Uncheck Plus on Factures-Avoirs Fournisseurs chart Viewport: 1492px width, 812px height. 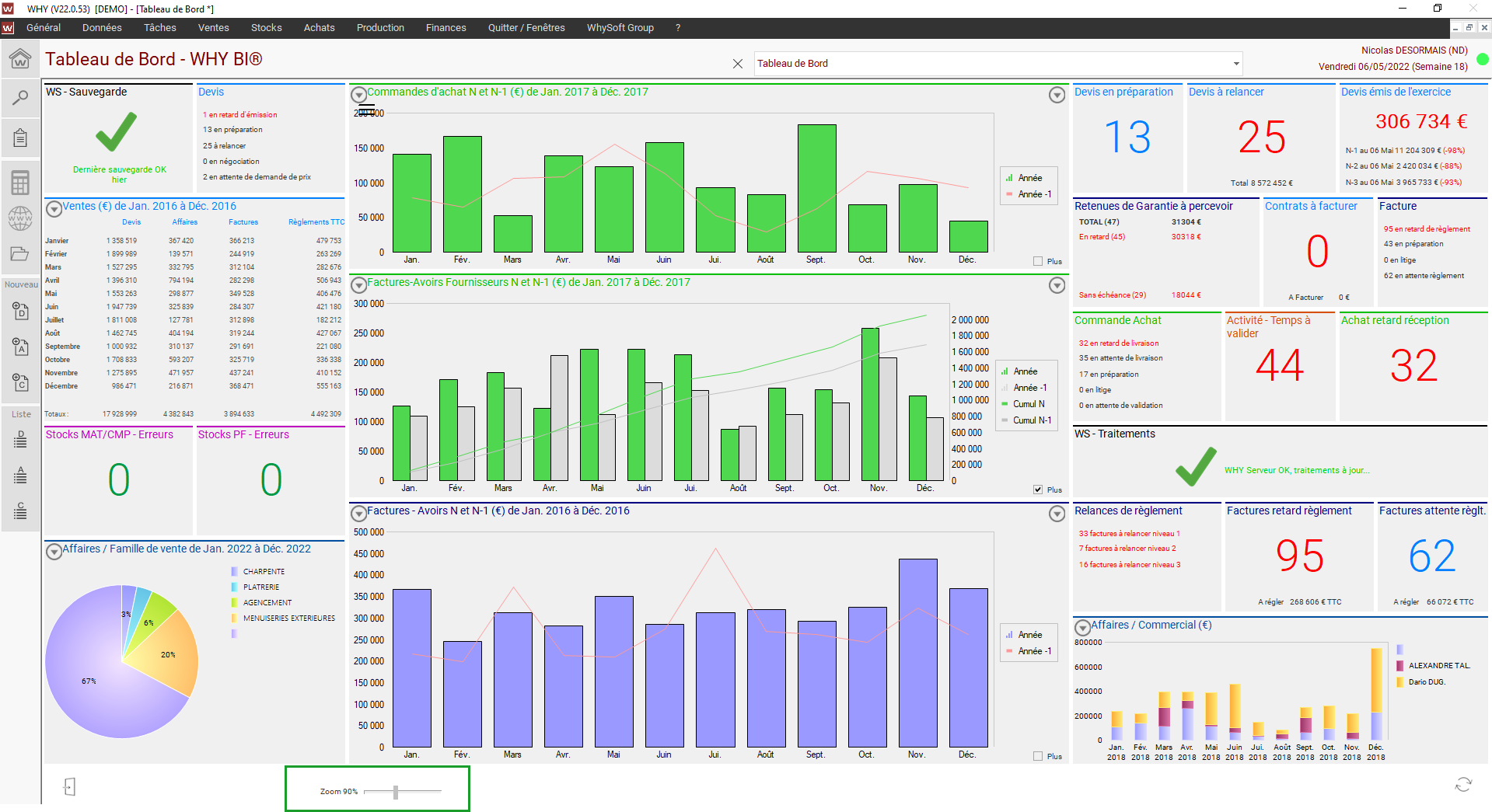pos(1038,490)
